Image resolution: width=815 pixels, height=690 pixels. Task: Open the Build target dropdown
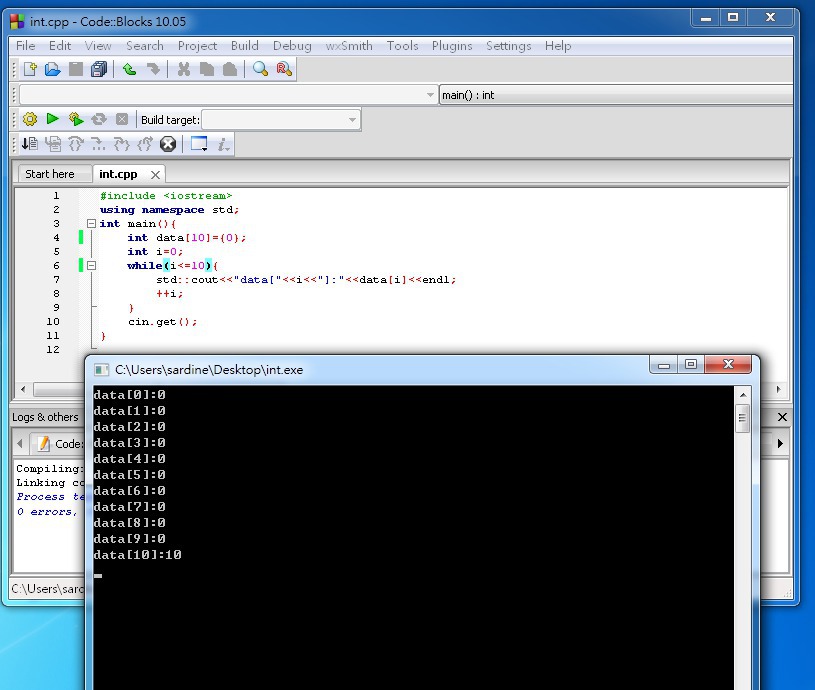(352, 120)
